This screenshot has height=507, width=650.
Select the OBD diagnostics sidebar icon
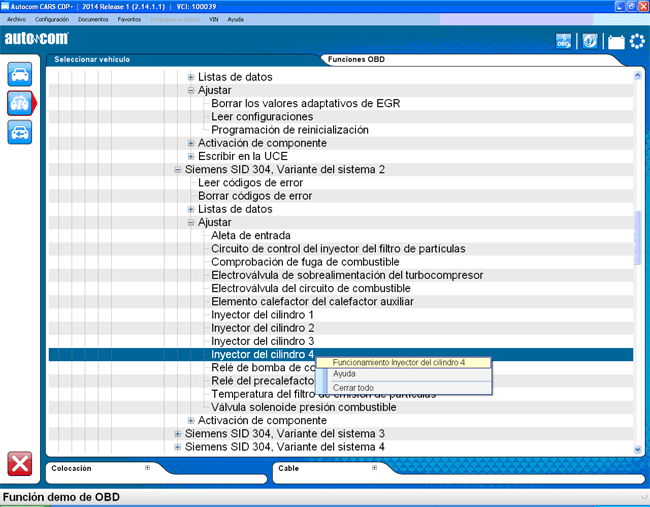pos(19,103)
